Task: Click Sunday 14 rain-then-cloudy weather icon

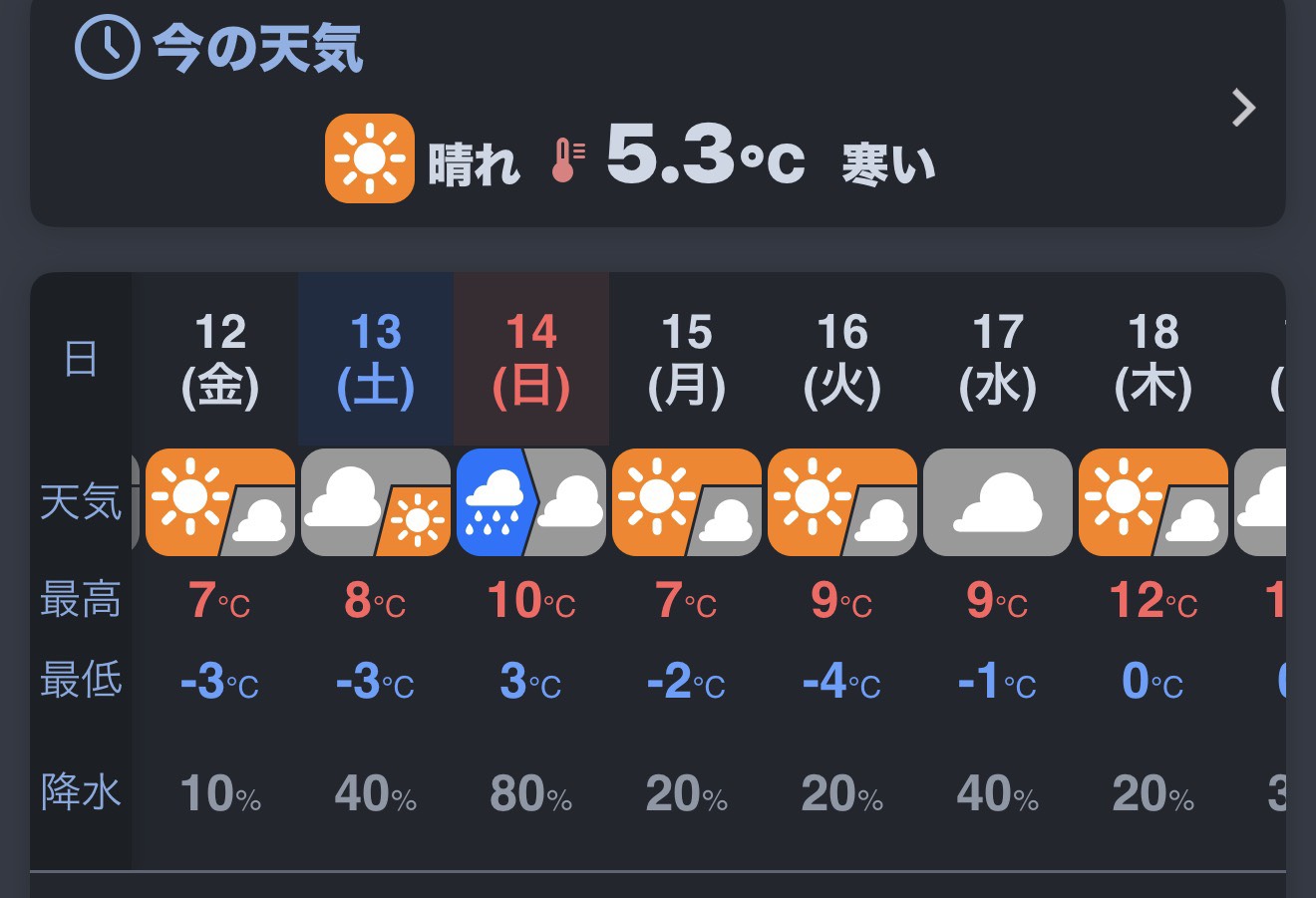Action: [530, 502]
